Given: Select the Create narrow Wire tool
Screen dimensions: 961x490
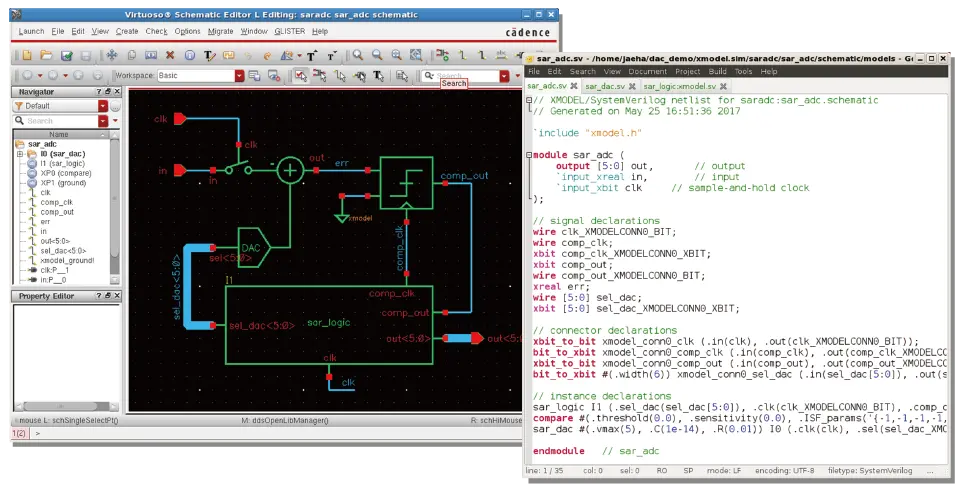Looking at the screenshot, I should (463, 55).
